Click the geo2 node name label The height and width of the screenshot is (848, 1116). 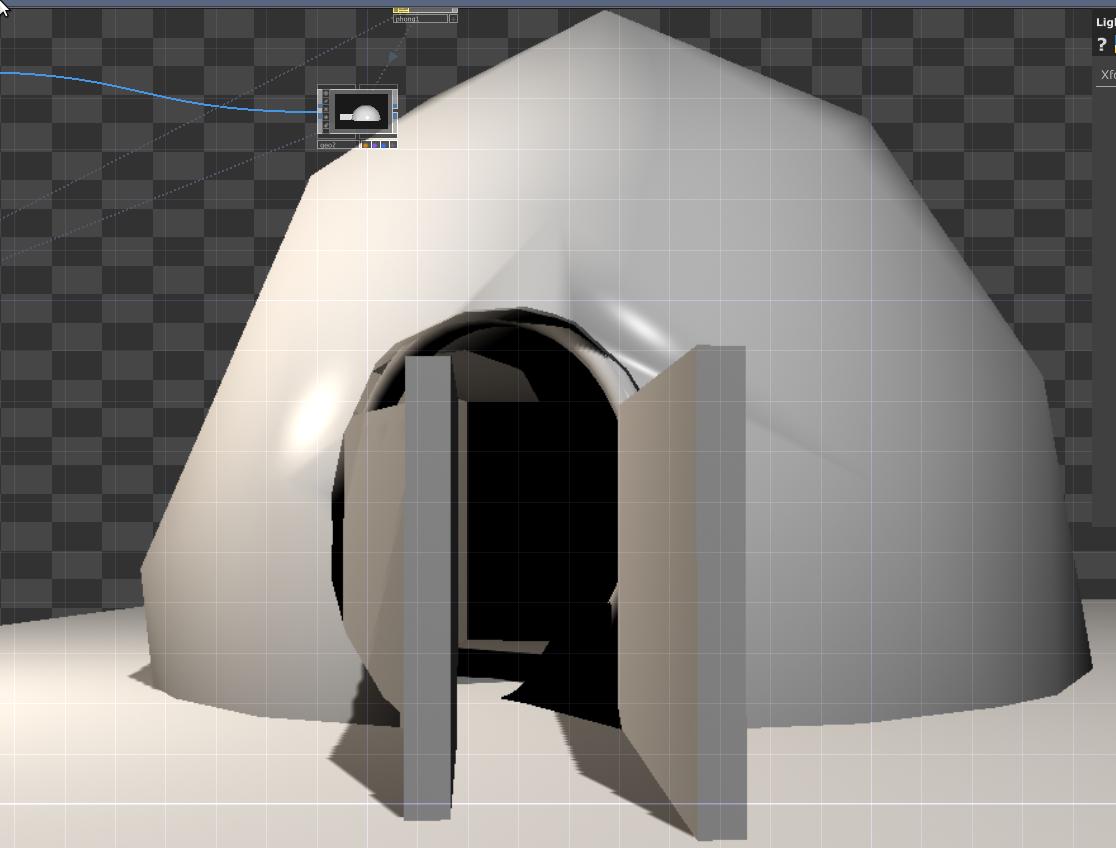pos(338,145)
